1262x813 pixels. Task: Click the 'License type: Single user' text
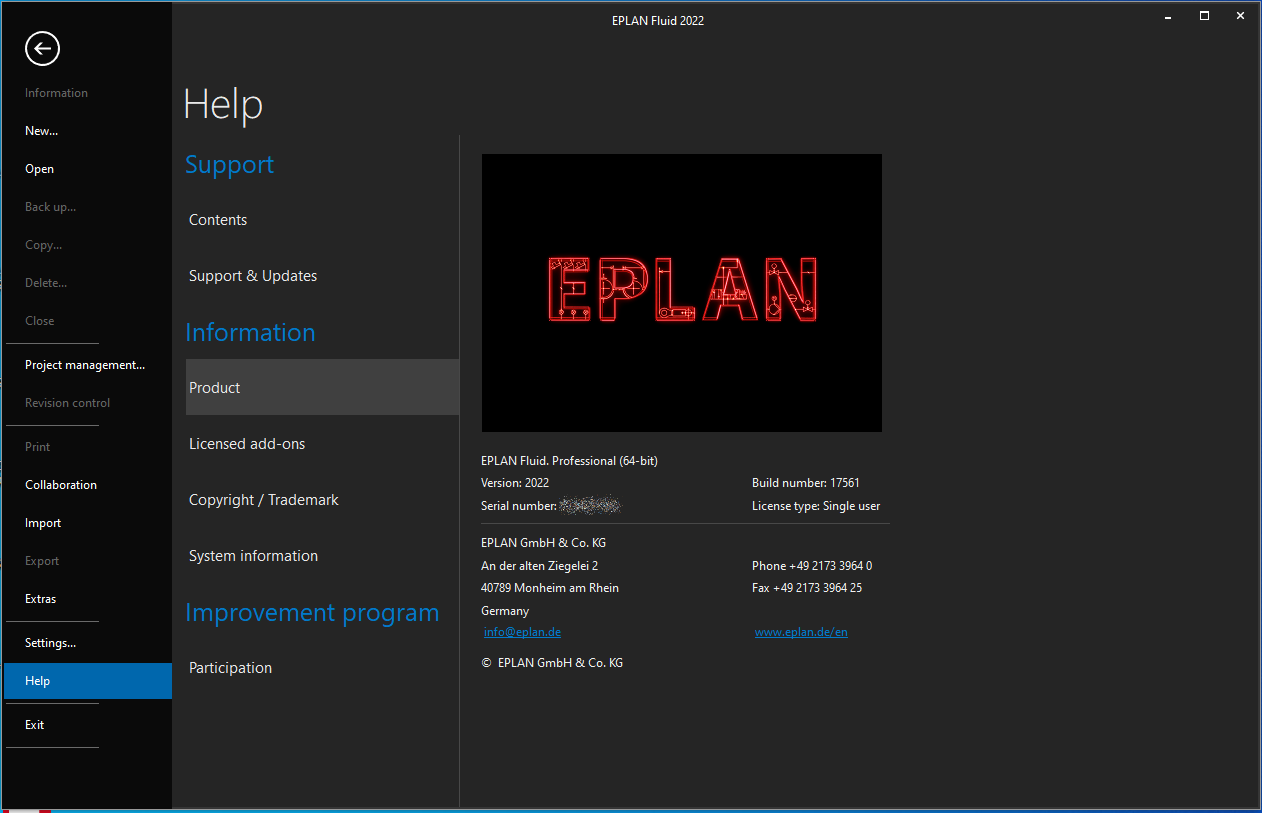816,506
